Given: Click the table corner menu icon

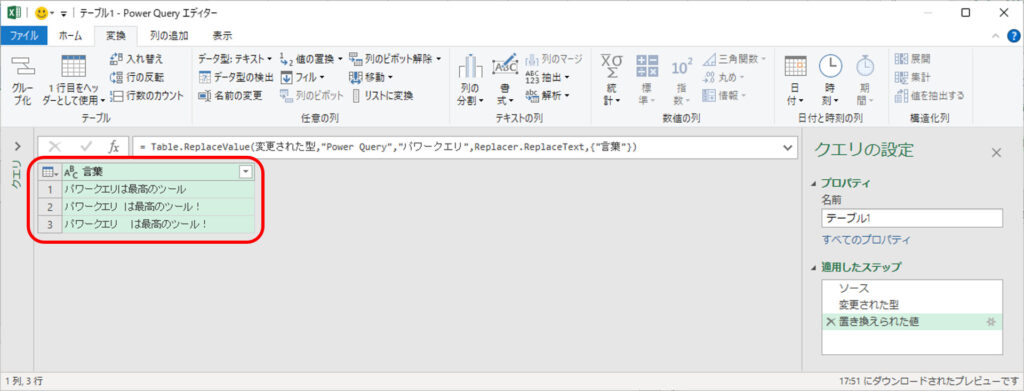Looking at the screenshot, I should 50,172.
